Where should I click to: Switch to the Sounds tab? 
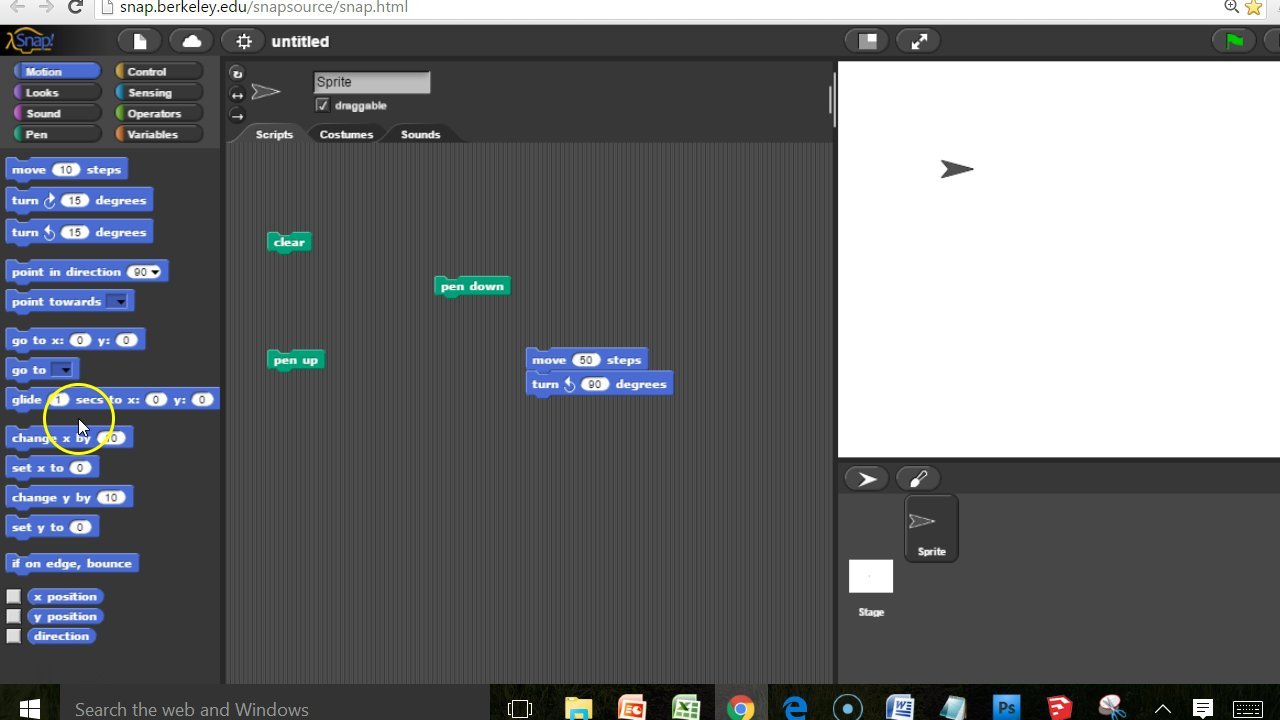coord(420,133)
